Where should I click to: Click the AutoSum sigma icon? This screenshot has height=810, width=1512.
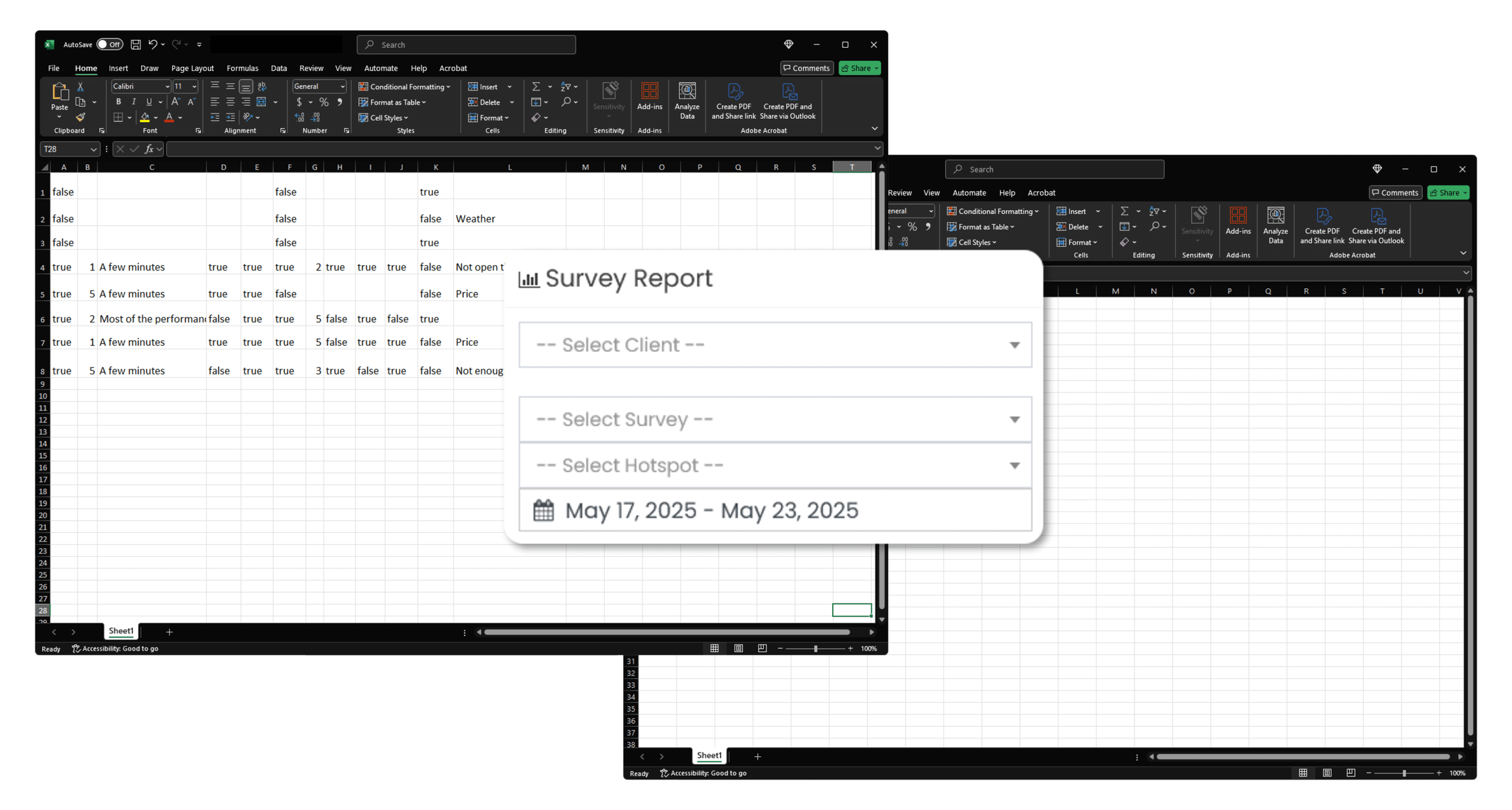[536, 86]
